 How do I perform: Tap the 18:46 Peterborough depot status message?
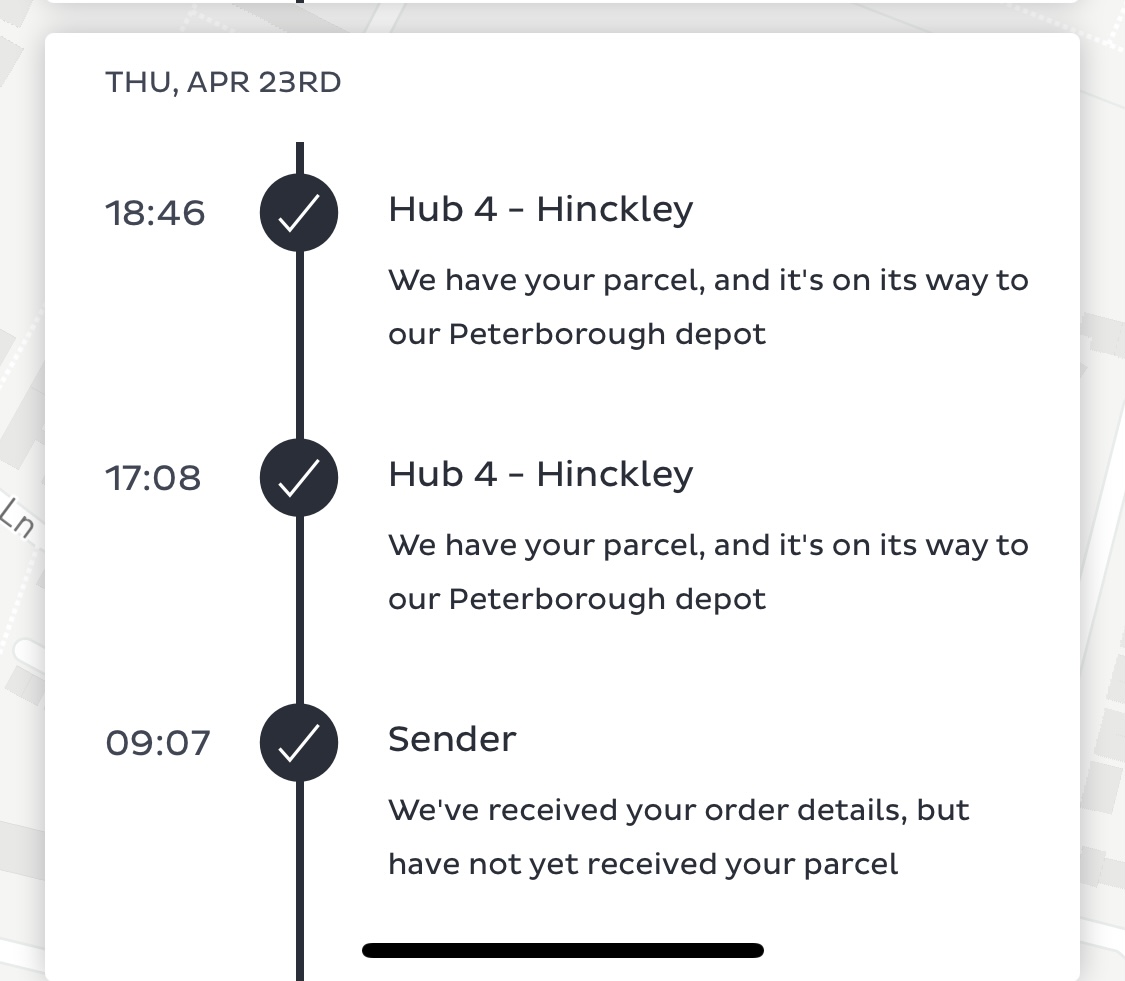pyautogui.click(x=708, y=306)
